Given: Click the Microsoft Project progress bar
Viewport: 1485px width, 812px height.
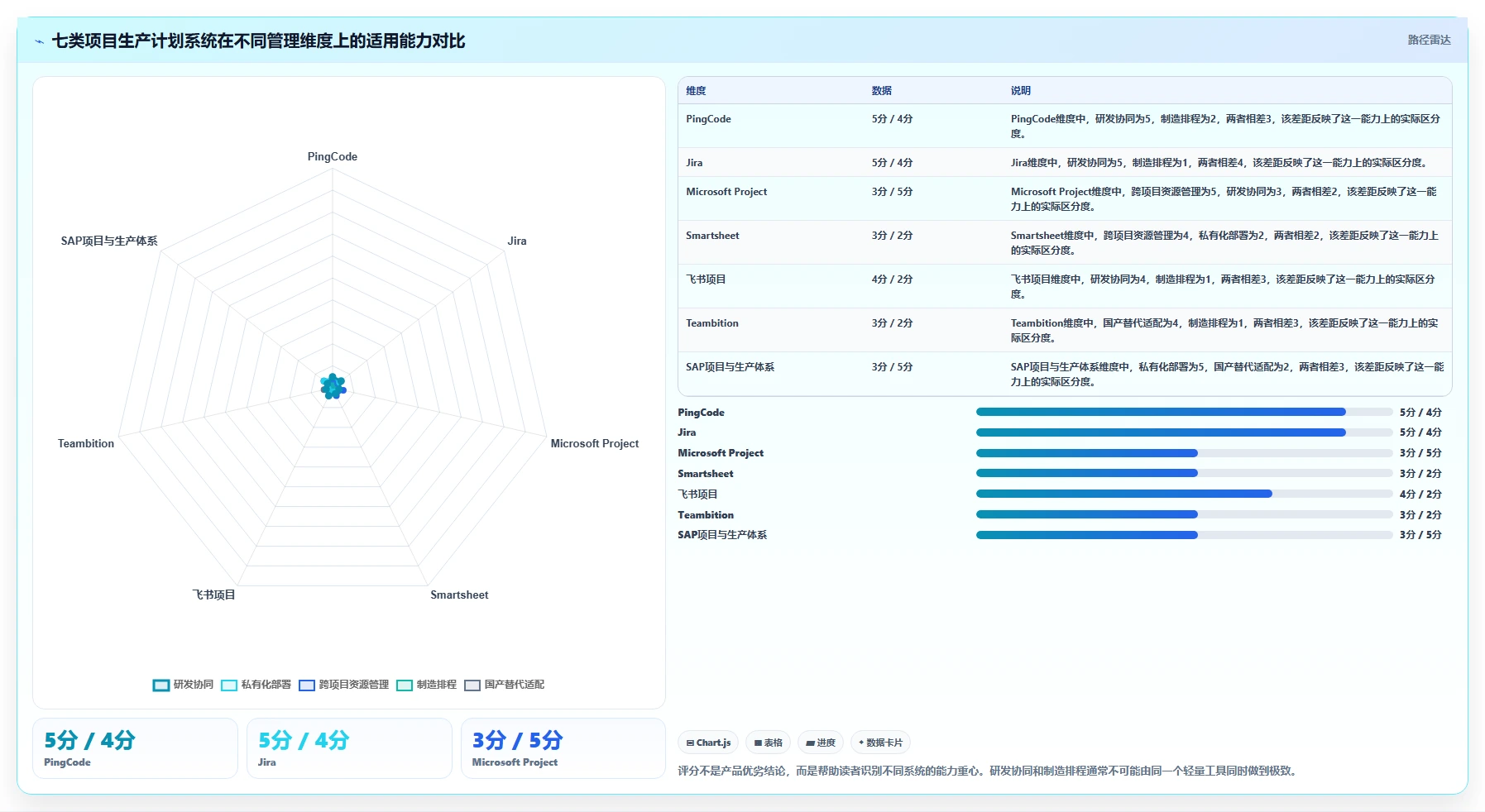Looking at the screenshot, I should (1184, 453).
